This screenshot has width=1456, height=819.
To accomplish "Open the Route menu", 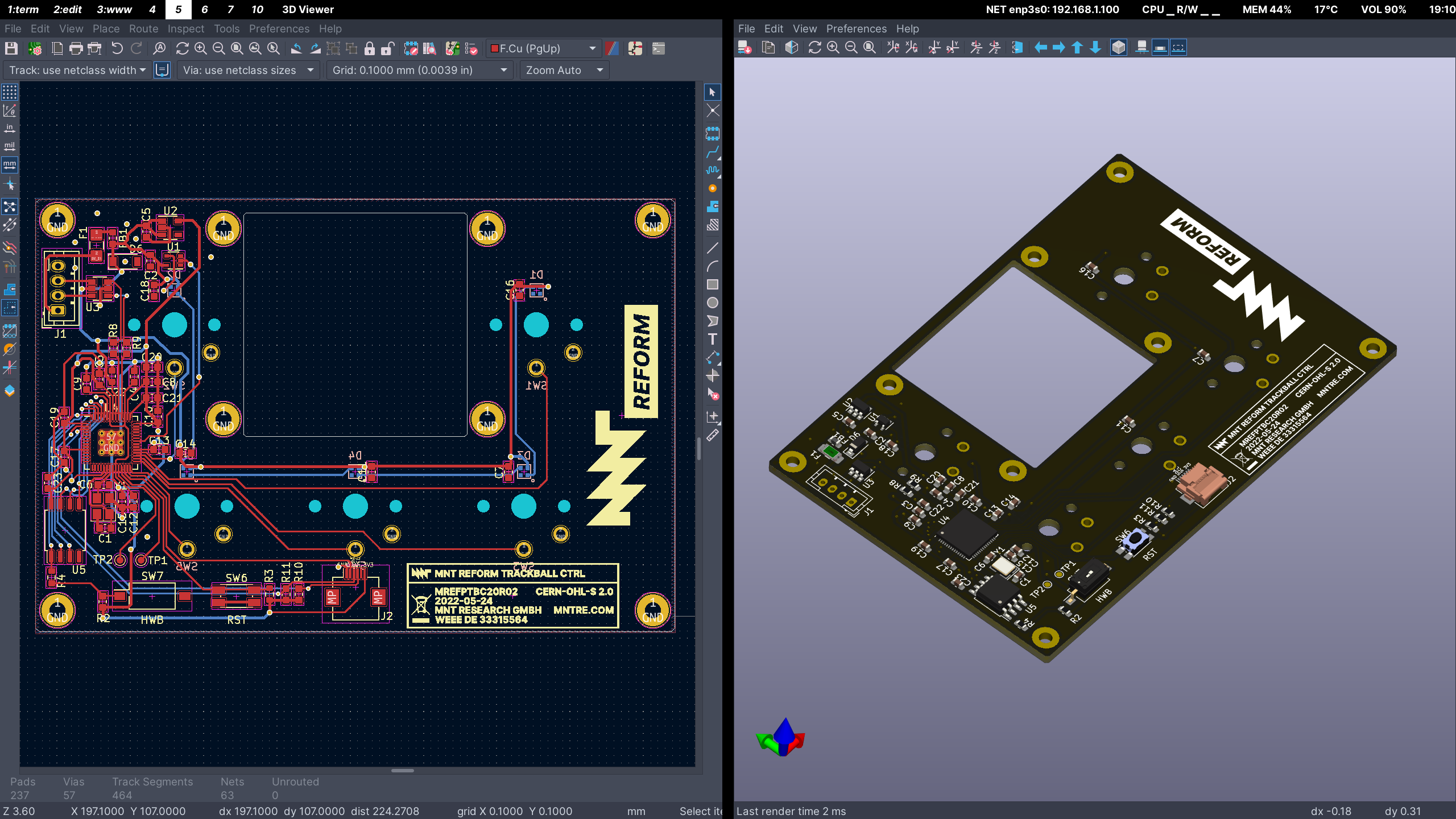I will [143, 28].
